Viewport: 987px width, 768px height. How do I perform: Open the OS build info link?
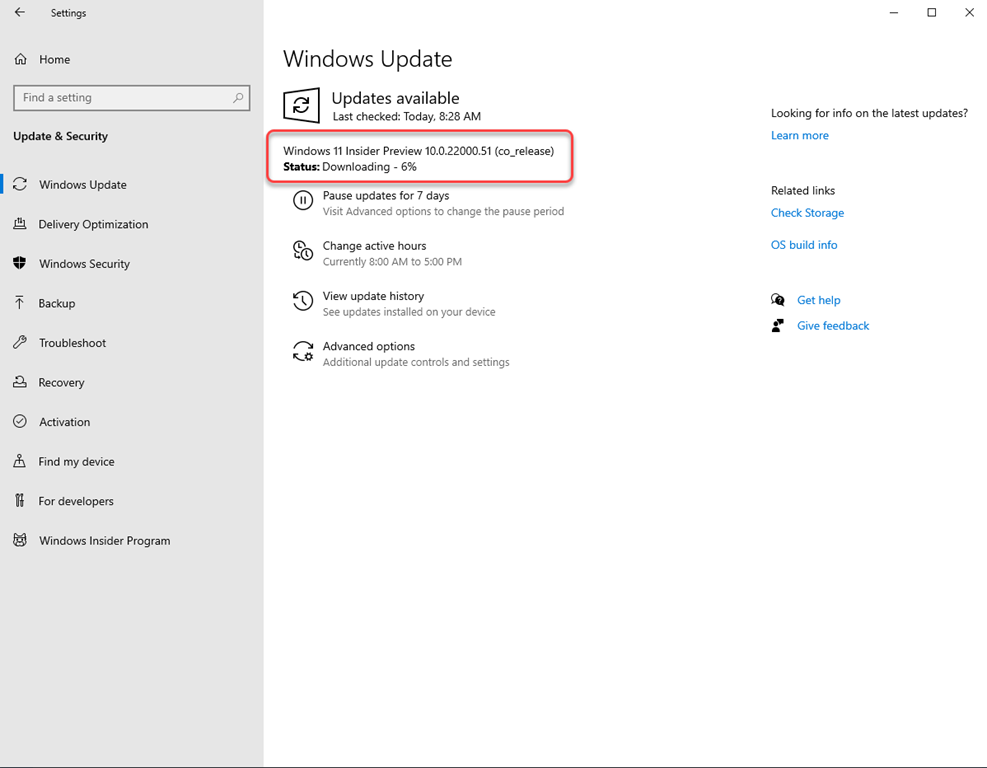(x=804, y=245)
